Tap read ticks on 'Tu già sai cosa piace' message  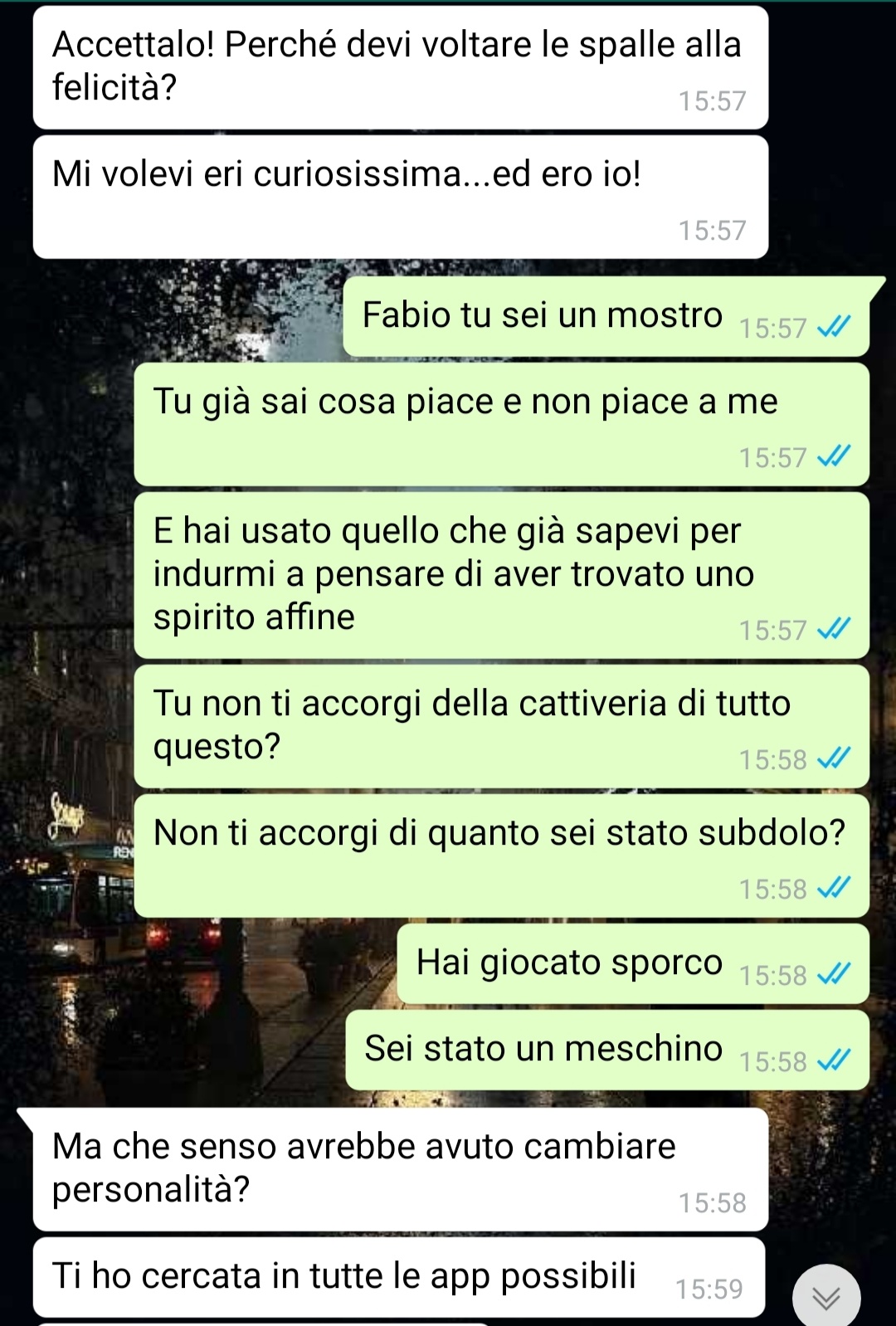(834, 456)
